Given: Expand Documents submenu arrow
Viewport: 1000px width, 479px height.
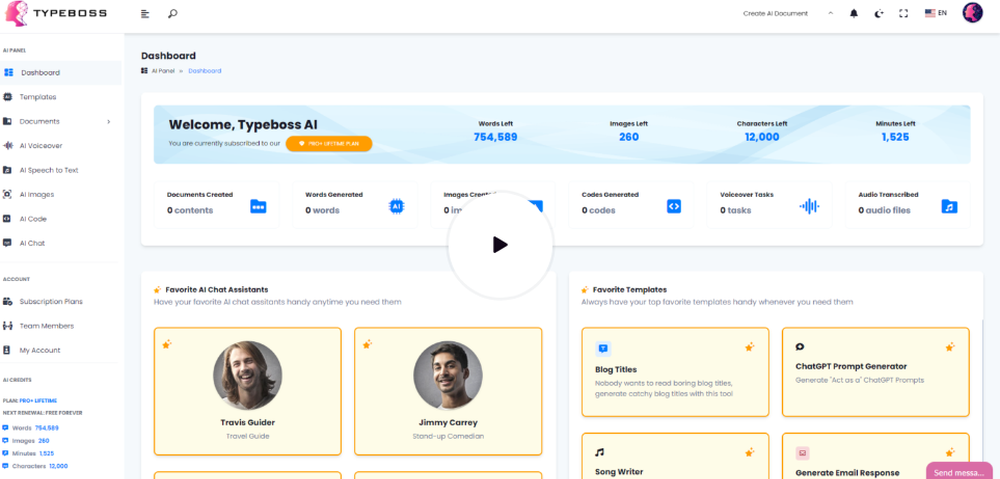Looking at the screenshot, I should click(108, 121).
